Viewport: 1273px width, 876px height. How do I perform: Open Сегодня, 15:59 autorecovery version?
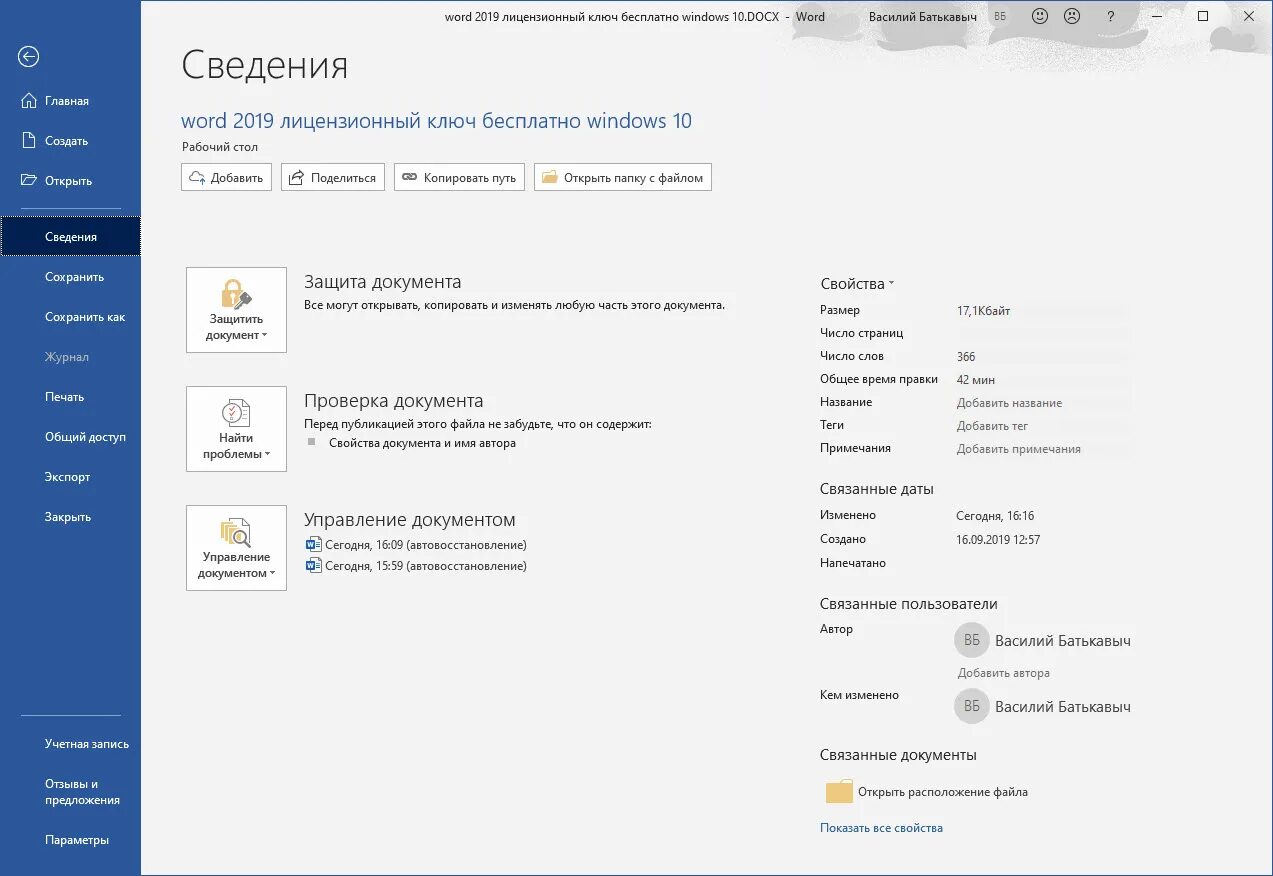coord(426,566)
